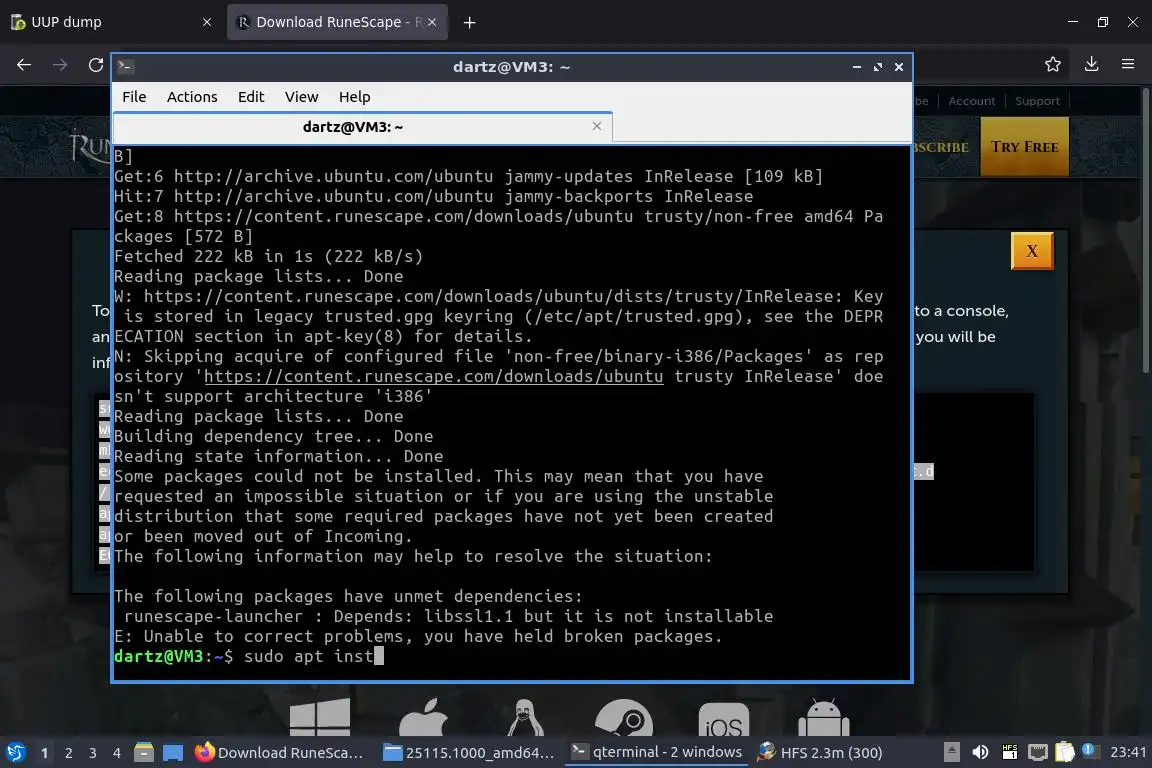Viewport: 1152px width, 768px height.
Task: Select the Linux penguin download icon
Action: (x=525, y=718)
